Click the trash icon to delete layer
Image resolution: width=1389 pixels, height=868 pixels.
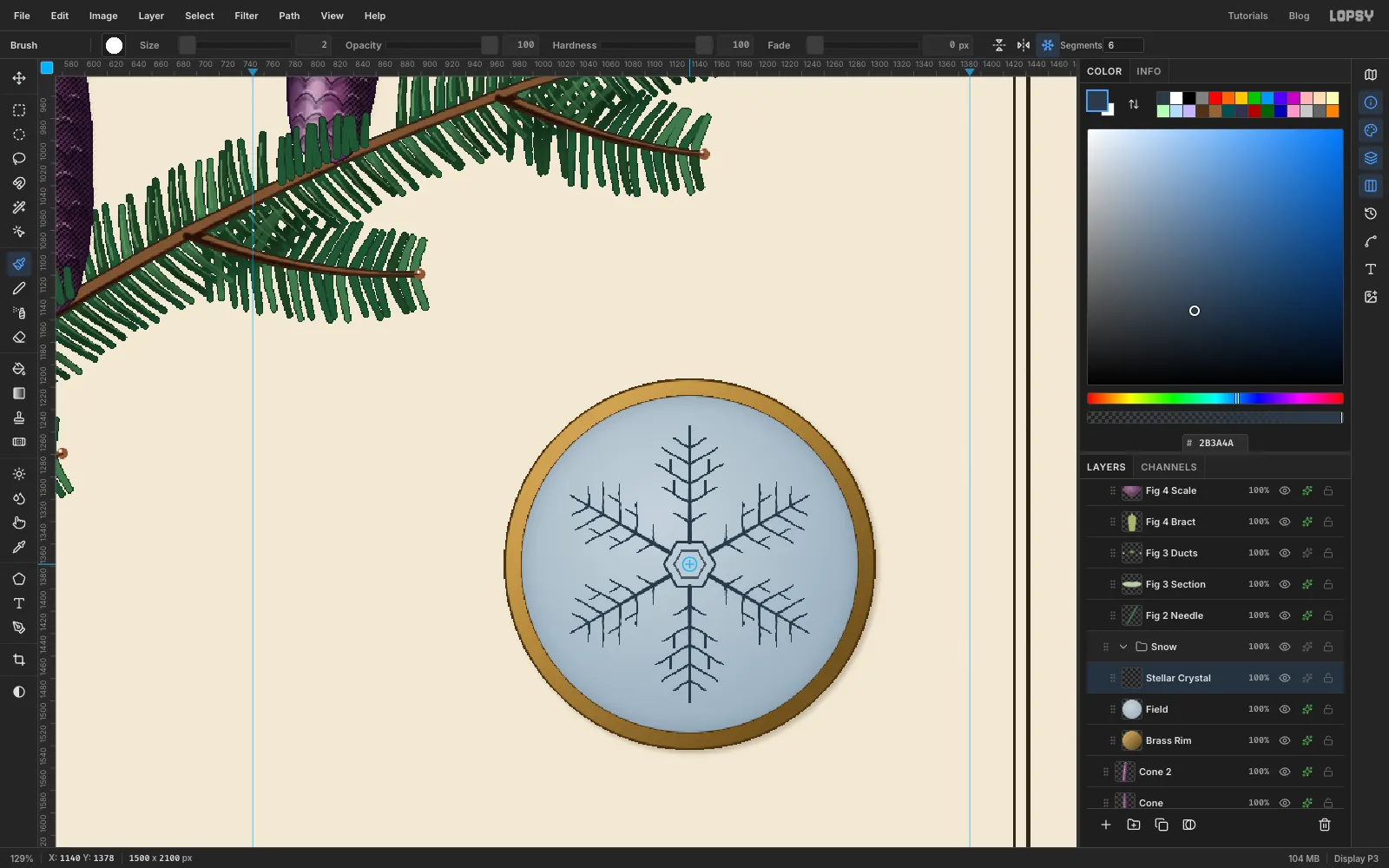(1325, 825)
